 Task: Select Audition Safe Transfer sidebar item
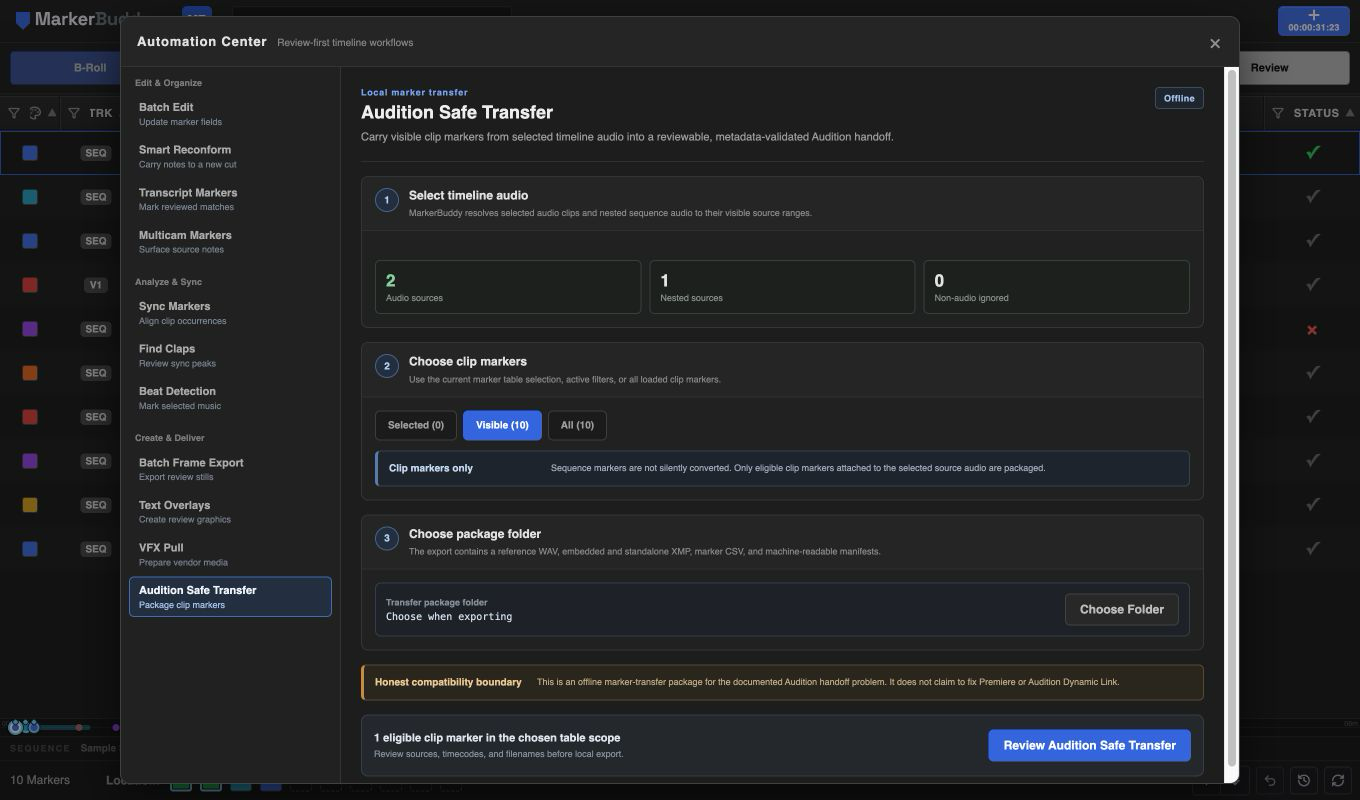230,597
